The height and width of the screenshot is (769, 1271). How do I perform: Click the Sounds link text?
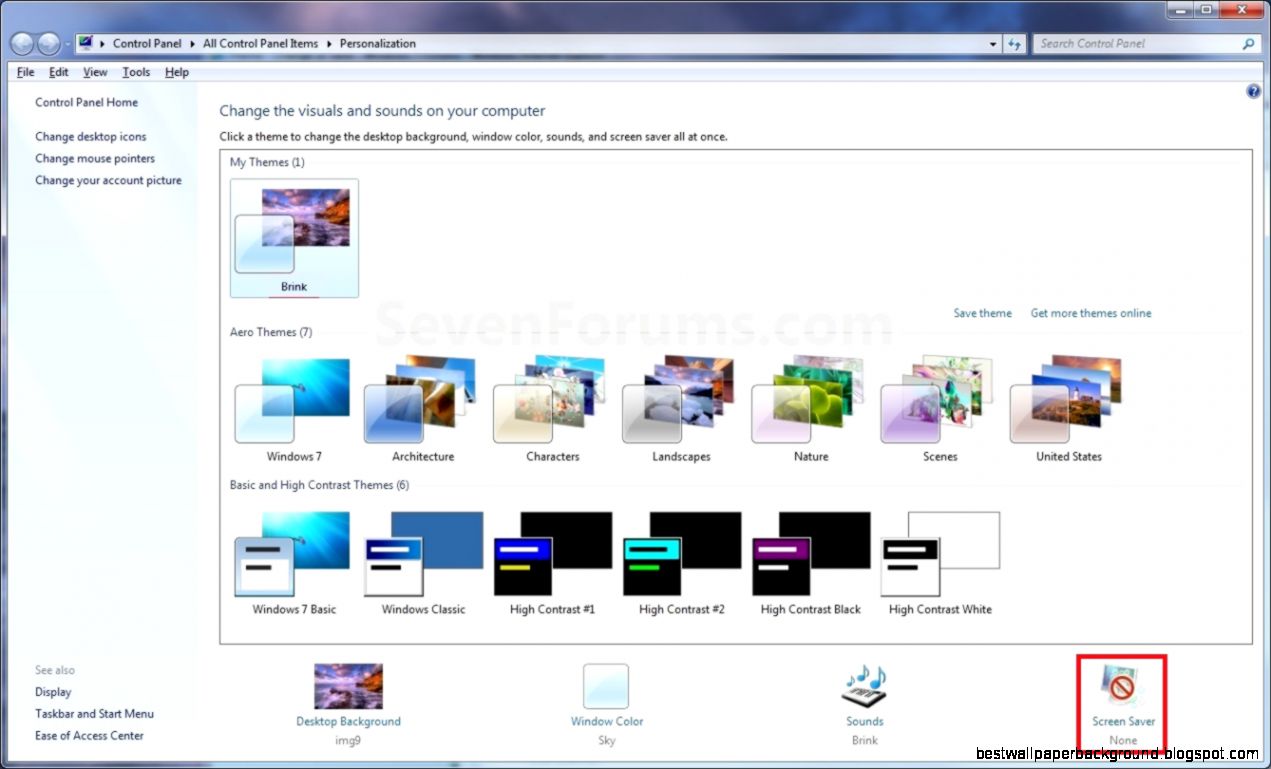tap(865, 721)
